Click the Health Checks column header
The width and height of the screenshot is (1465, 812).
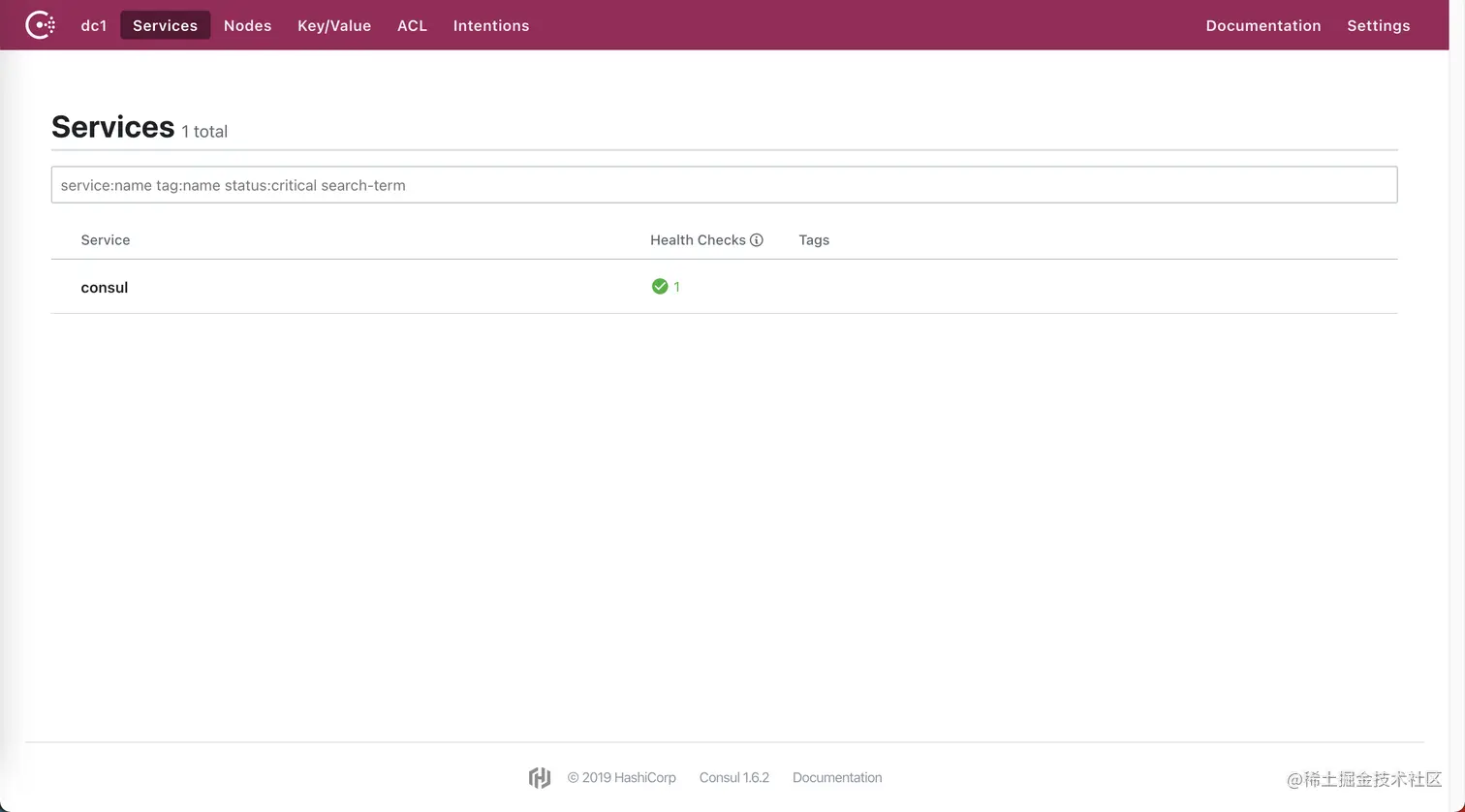698,240
